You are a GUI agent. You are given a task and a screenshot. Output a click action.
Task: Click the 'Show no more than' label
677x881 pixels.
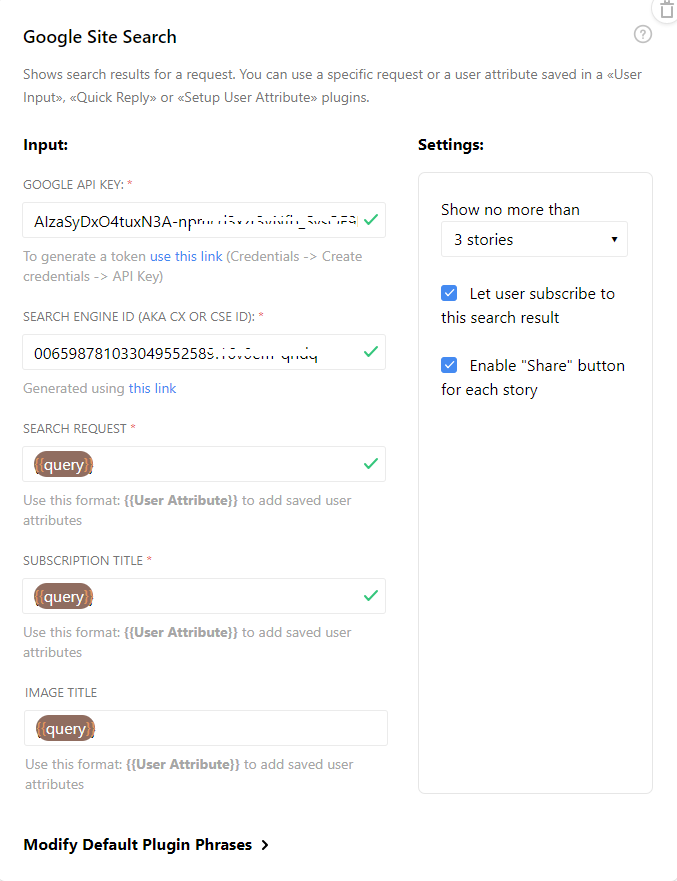(x=510, y=210)
